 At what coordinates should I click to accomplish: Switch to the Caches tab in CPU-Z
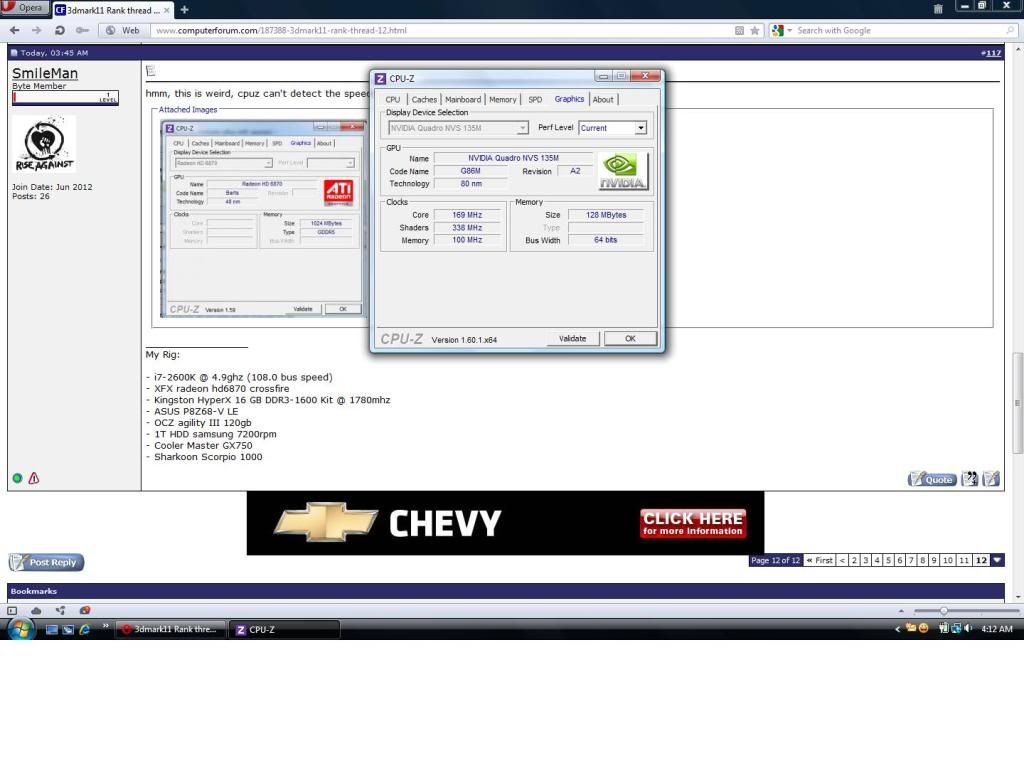pyautogui.click(x=424, y=99)
